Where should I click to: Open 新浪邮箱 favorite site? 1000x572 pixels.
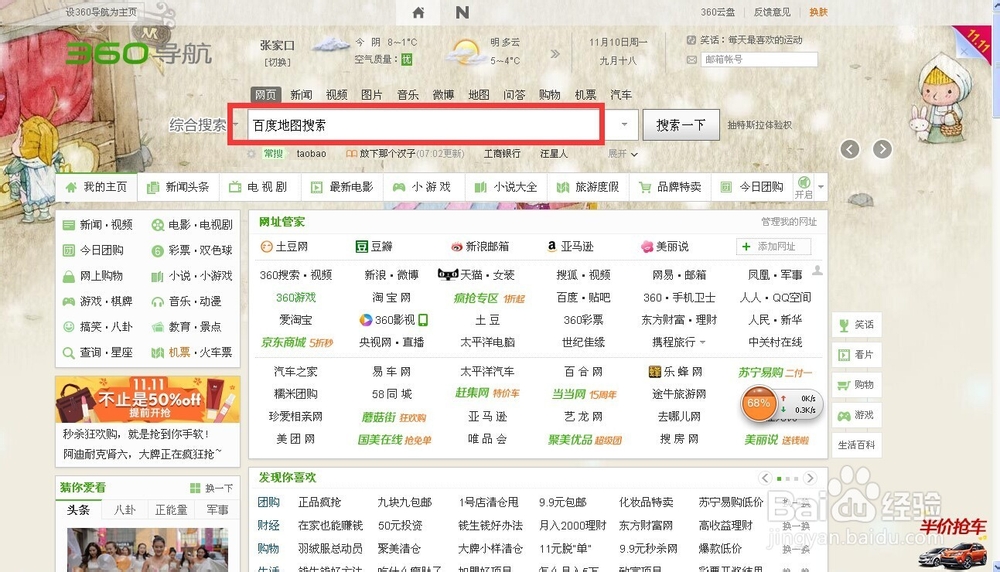[480, 246]
